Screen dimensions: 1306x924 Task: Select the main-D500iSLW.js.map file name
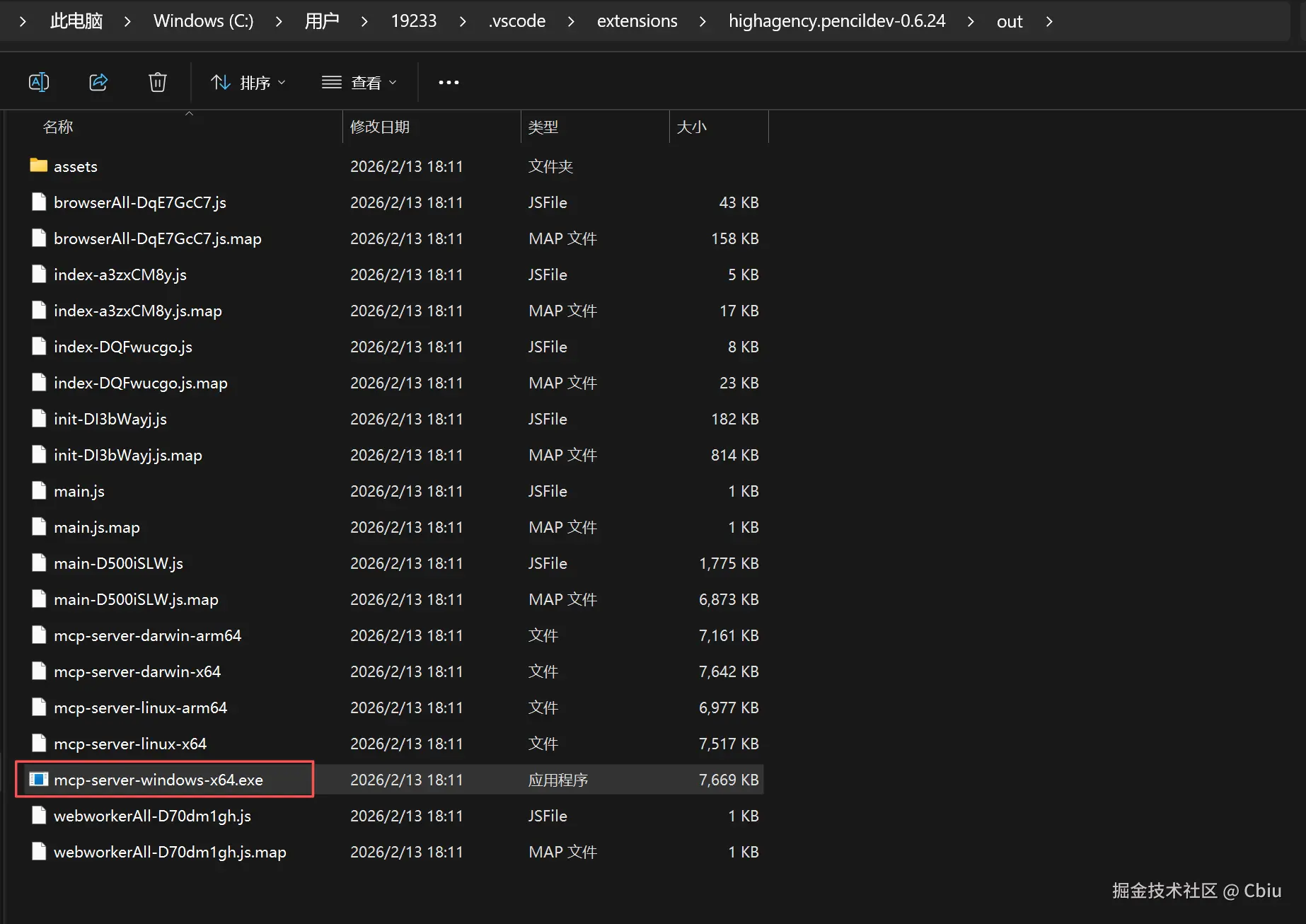[136, 599]
